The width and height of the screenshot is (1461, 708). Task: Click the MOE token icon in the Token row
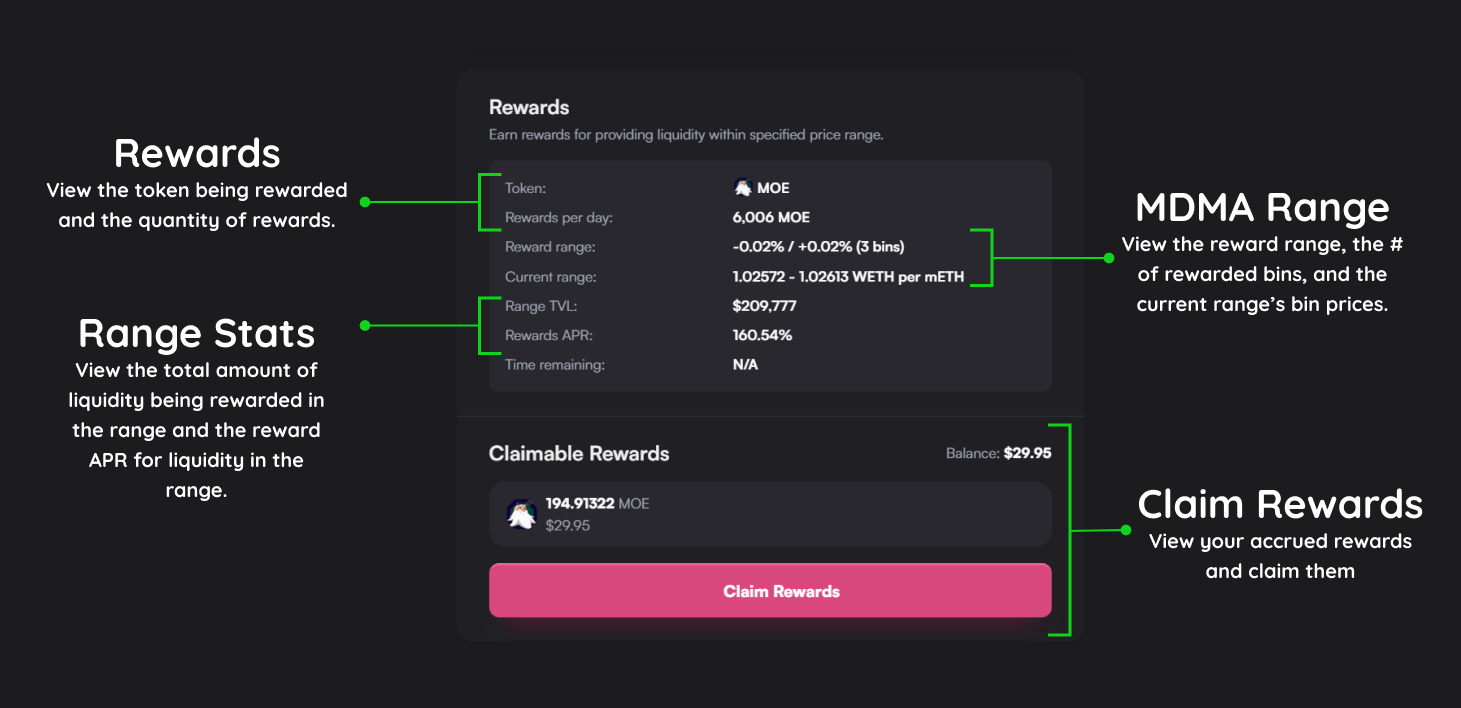point(742,187)
